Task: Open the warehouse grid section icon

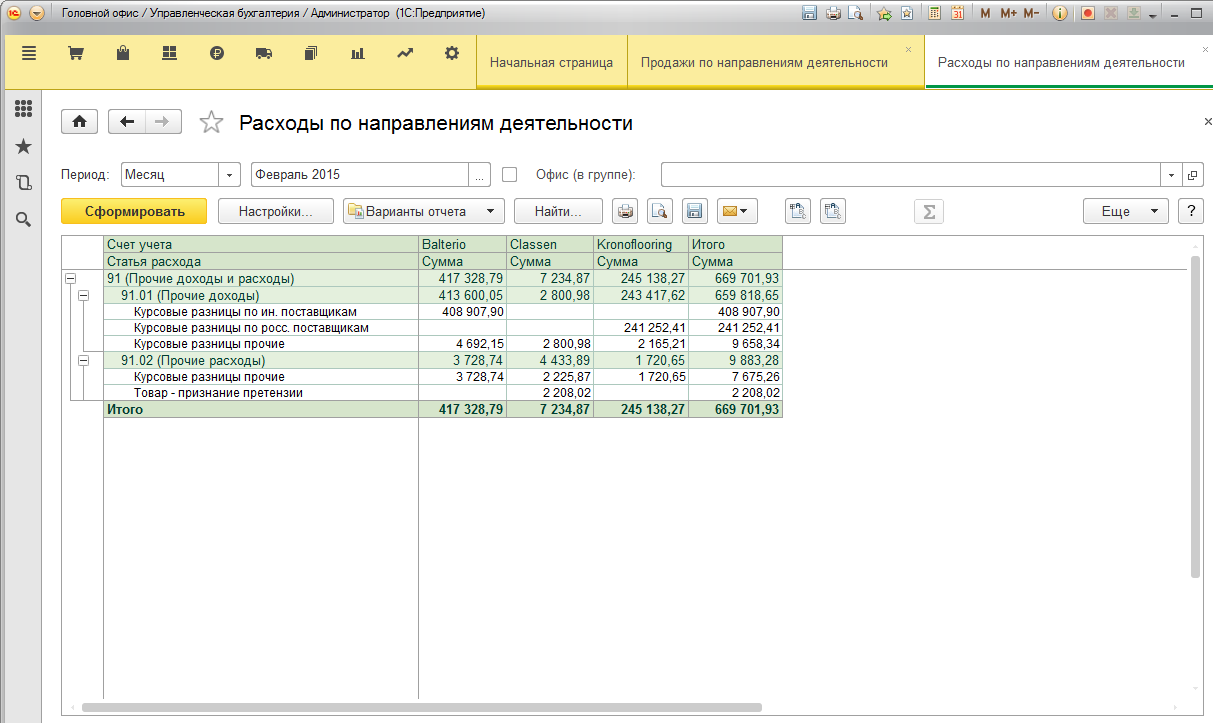Action: tap(169, 54)
